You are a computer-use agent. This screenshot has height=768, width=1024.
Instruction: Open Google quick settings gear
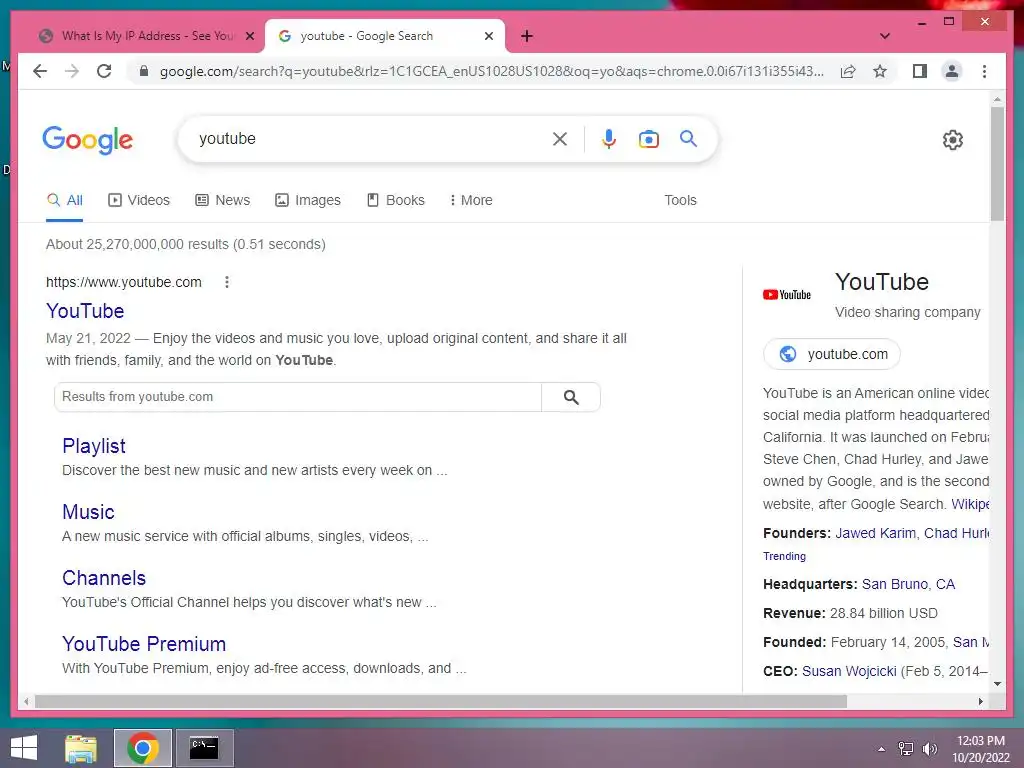click(953, 140)
